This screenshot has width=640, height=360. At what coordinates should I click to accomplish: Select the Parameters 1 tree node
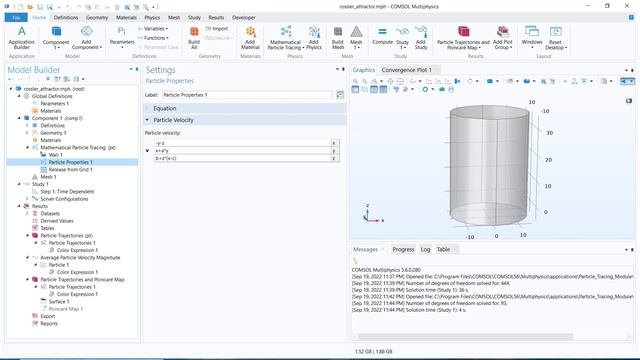point(54,104)
